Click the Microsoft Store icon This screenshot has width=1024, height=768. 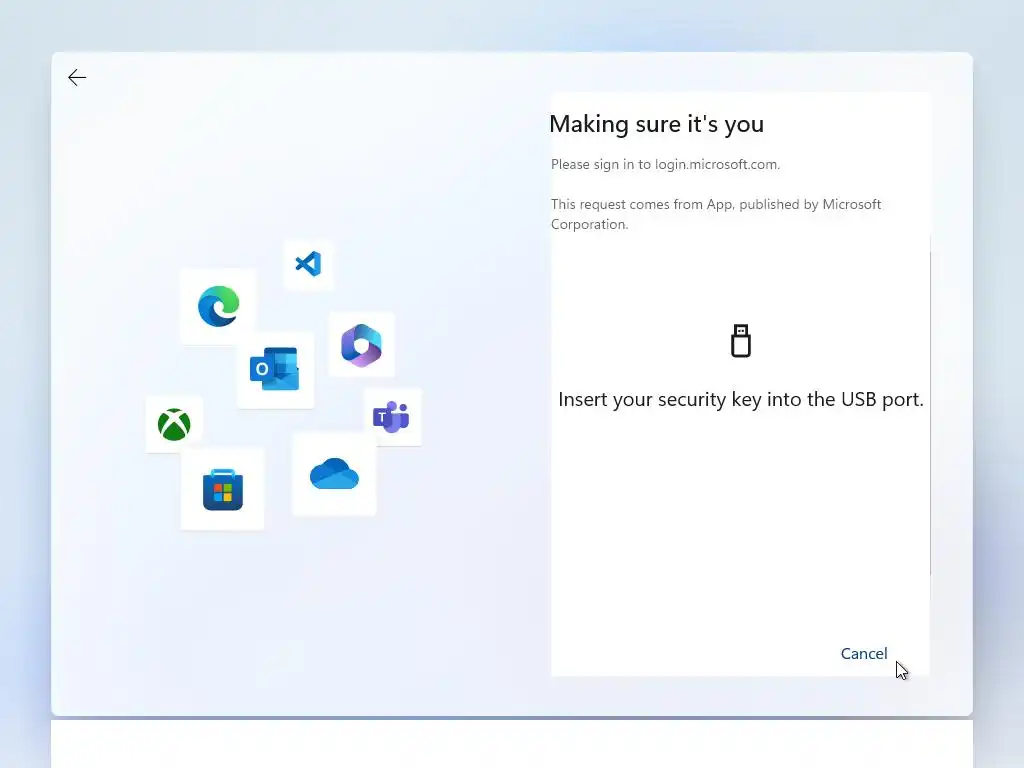[x=223, y=490]
